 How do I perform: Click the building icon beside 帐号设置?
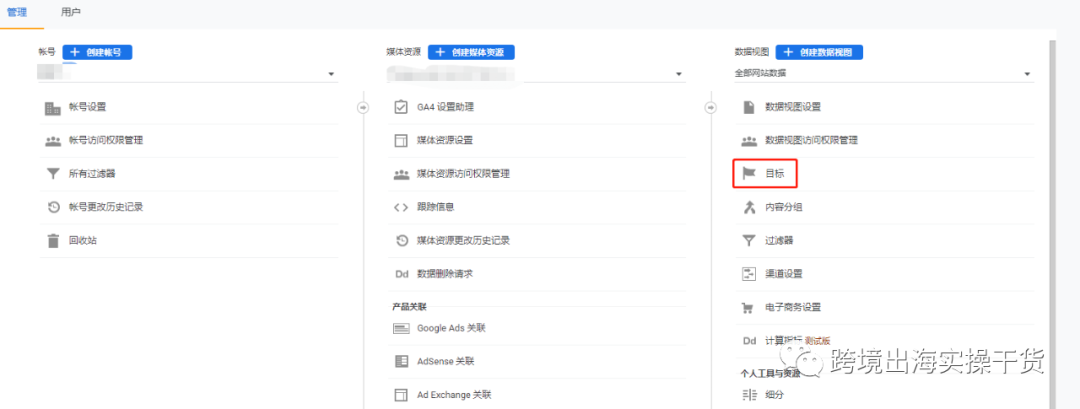tap(52, 107)
